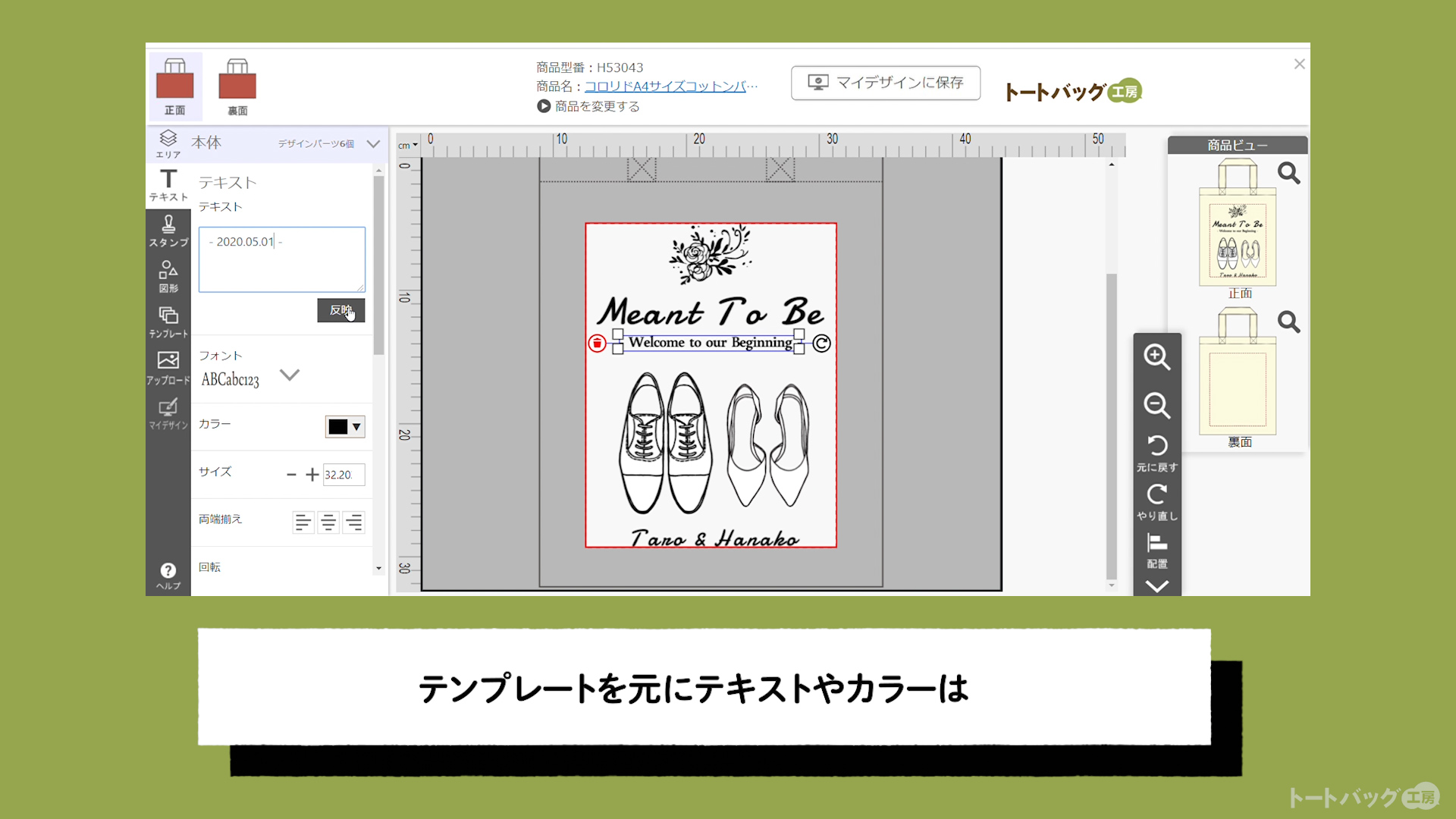Select the スタンプ stamp tool

168,231
